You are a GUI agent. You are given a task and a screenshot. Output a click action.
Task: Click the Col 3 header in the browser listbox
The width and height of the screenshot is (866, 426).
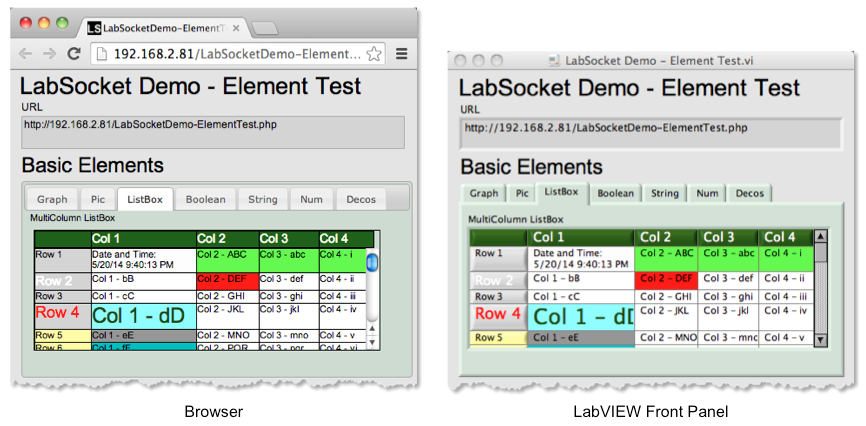tap(289, 239)
